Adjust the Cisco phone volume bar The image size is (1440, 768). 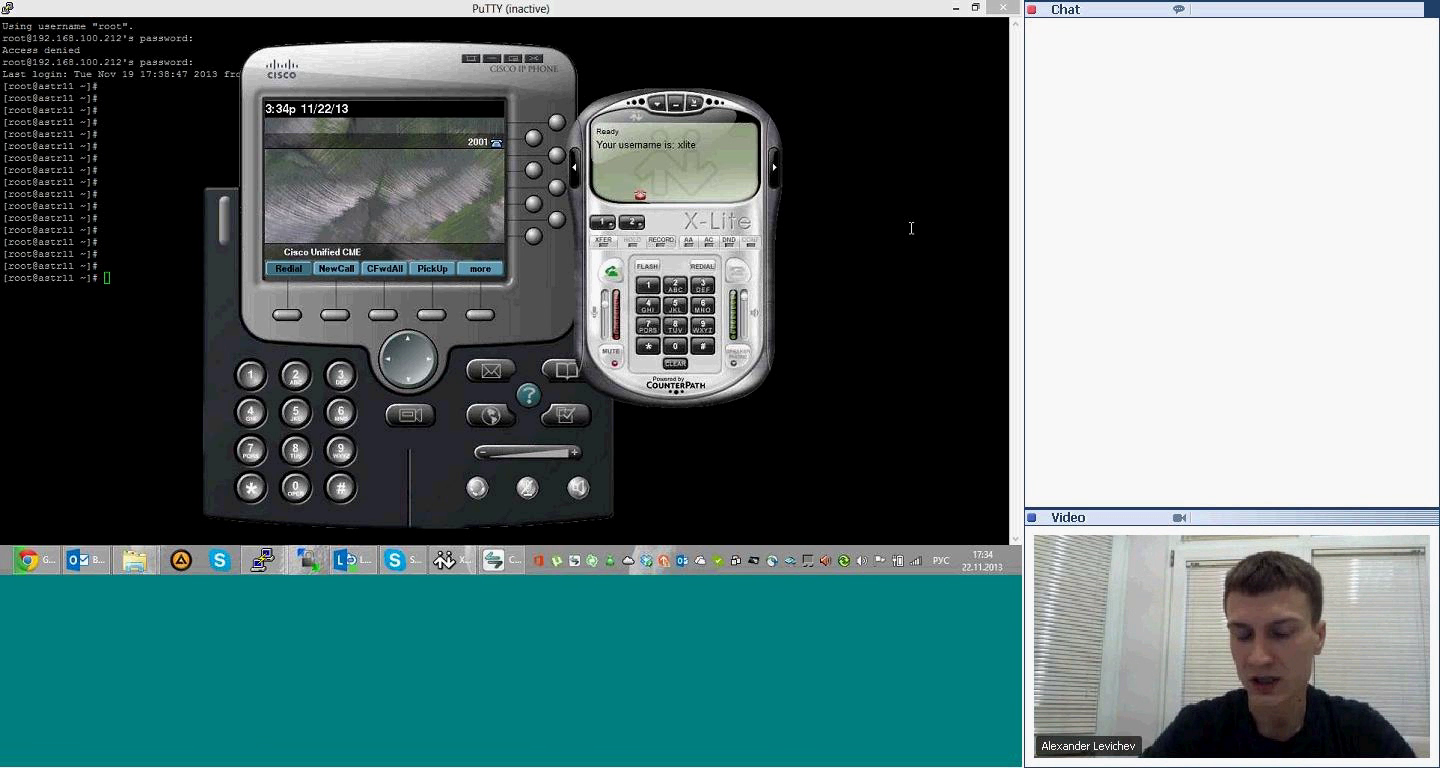pyautogui.click(x=527, y=453)
